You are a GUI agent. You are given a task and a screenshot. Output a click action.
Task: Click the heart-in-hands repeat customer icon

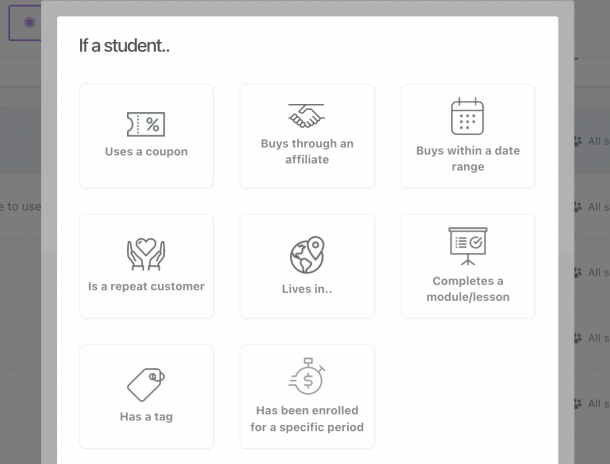(146, 255)
